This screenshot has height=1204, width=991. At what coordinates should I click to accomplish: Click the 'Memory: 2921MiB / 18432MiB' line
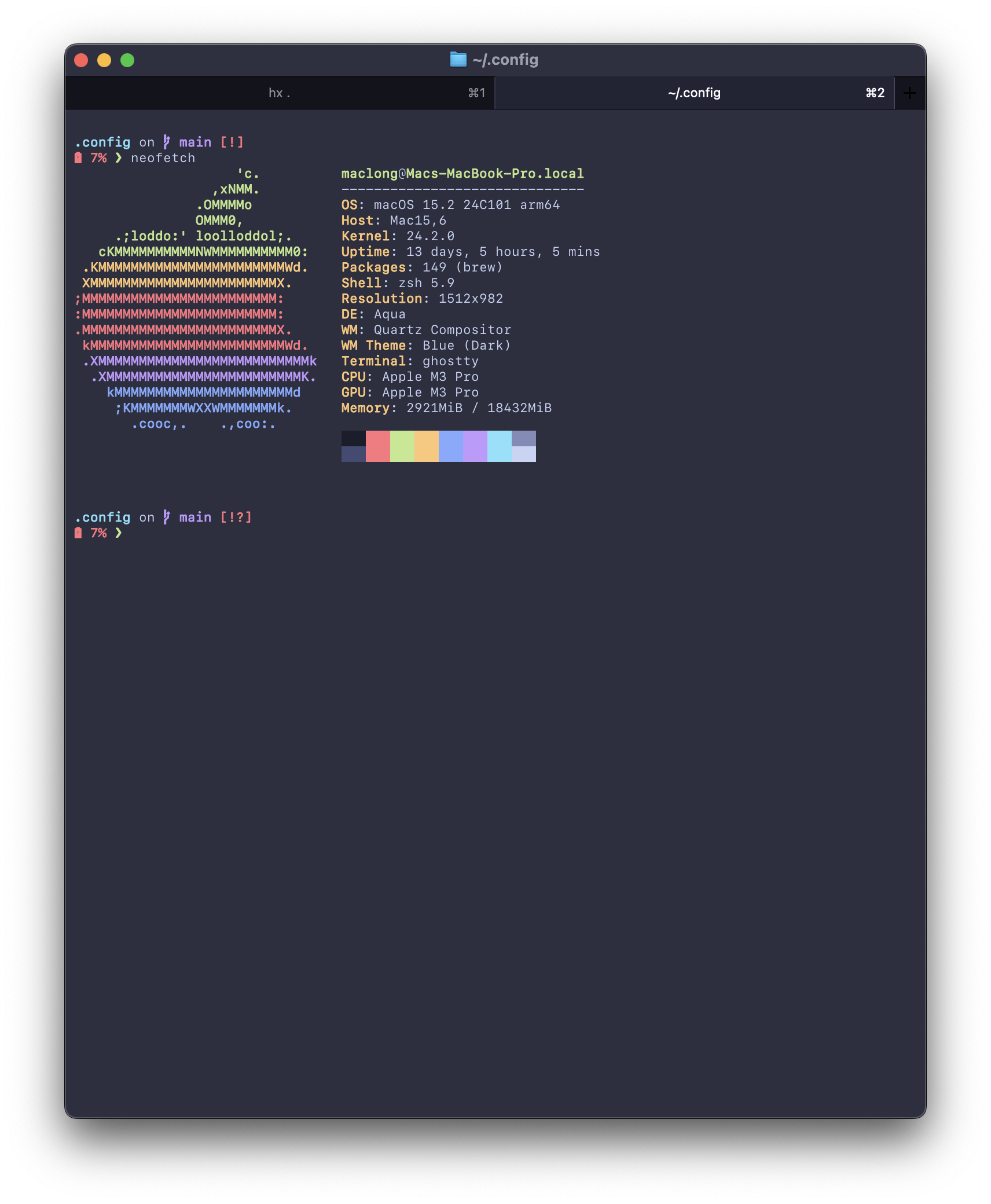click(446, 408)
